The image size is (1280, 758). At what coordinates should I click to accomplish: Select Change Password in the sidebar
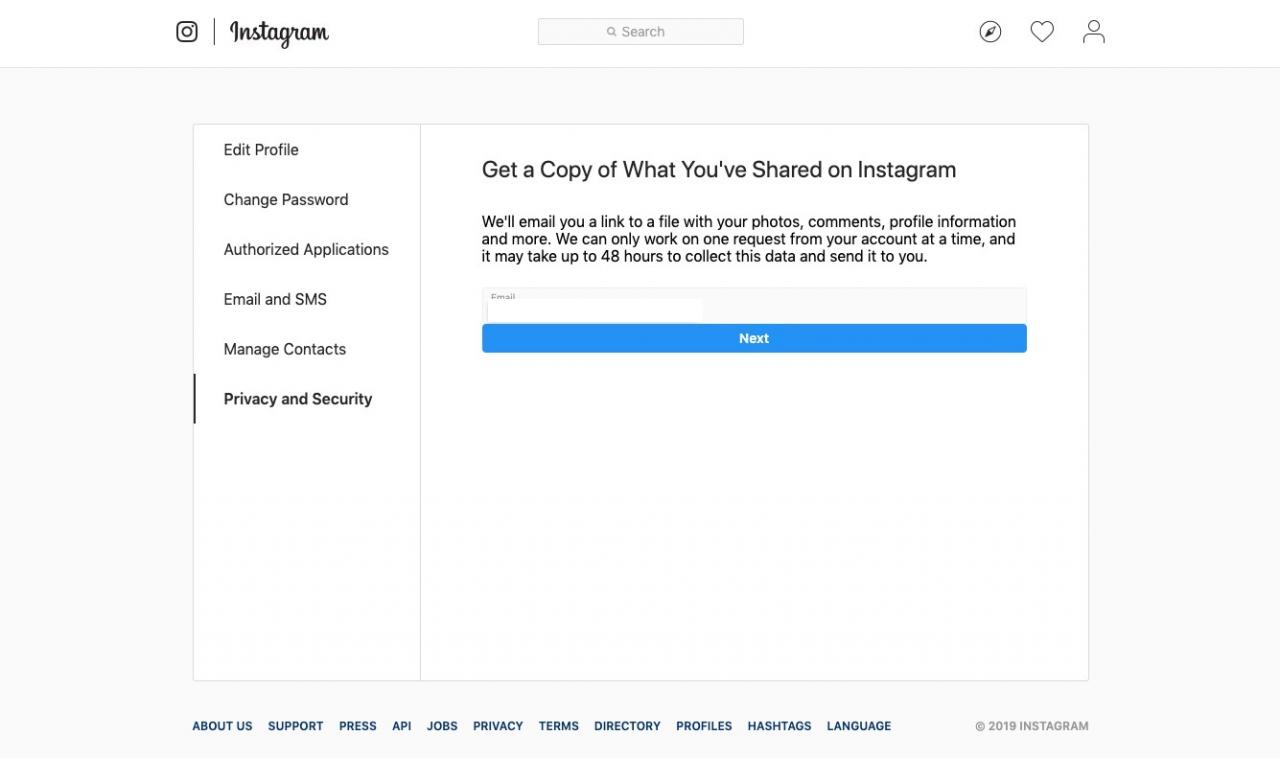[286, 200]
